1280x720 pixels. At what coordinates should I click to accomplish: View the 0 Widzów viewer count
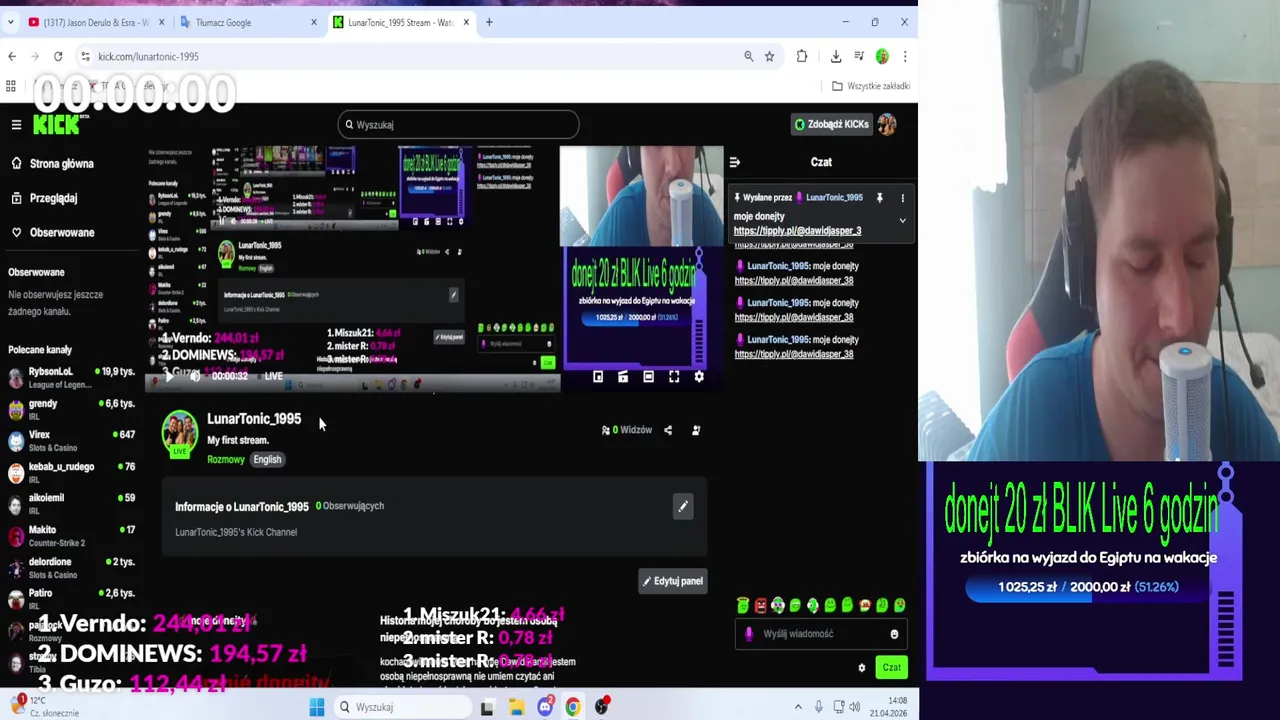[x=626, y=430]
